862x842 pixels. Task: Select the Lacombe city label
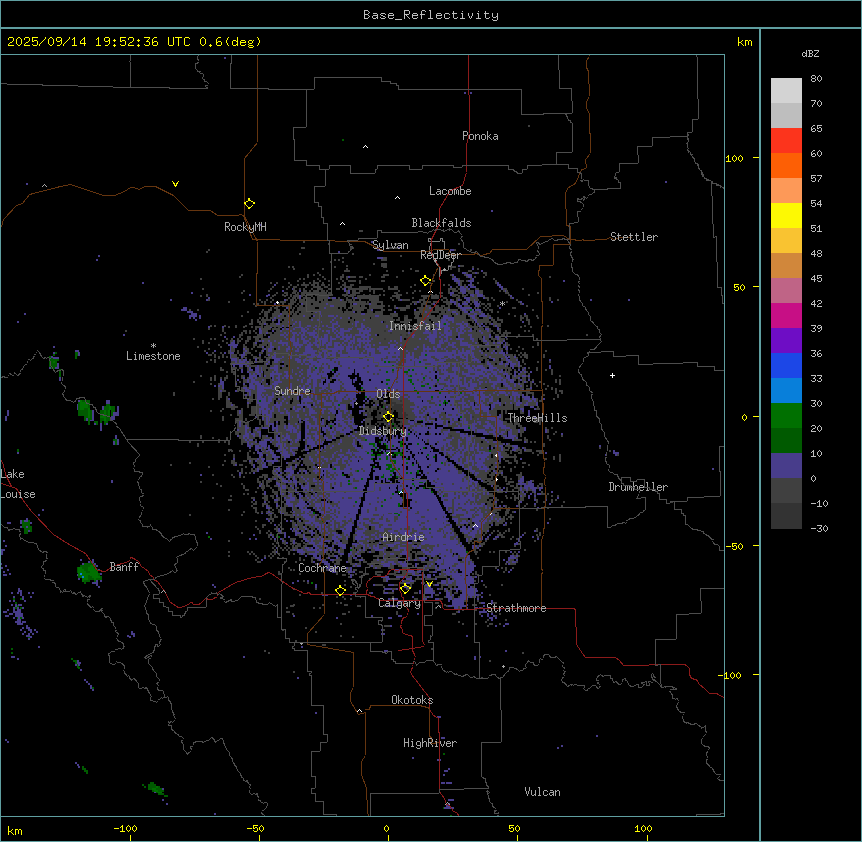[450, 191]
